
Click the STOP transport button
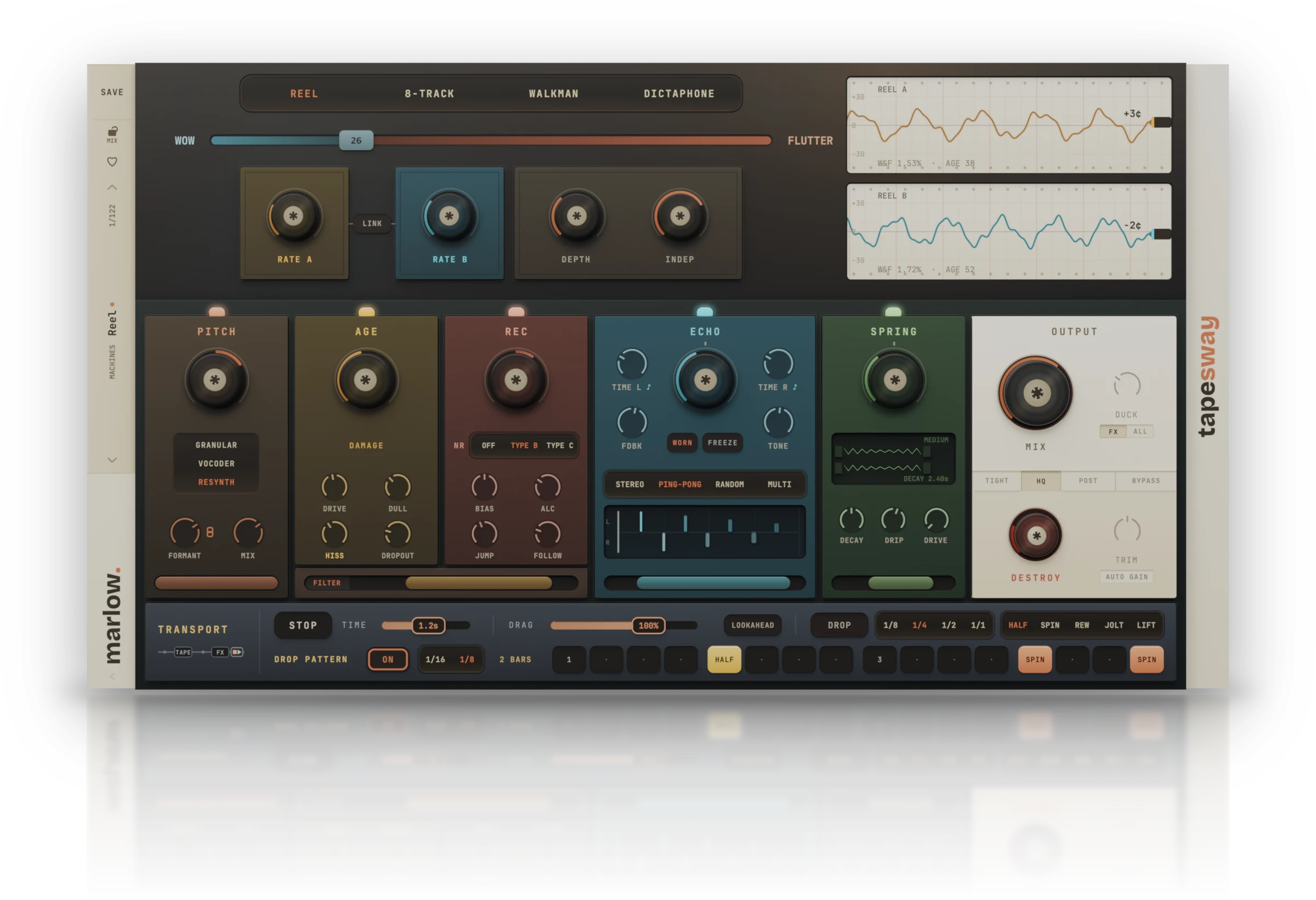pyautogui.click(x=303, y=625)
